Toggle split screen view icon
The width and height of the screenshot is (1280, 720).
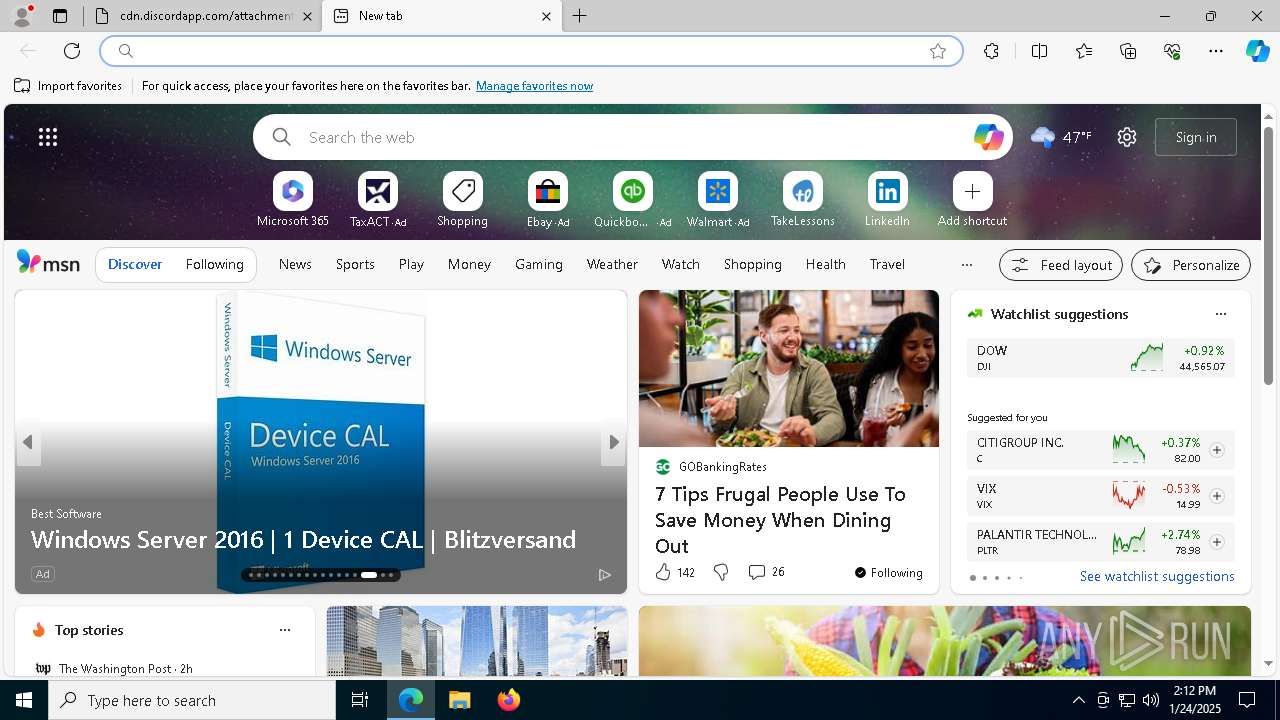tap(1039, 51)
